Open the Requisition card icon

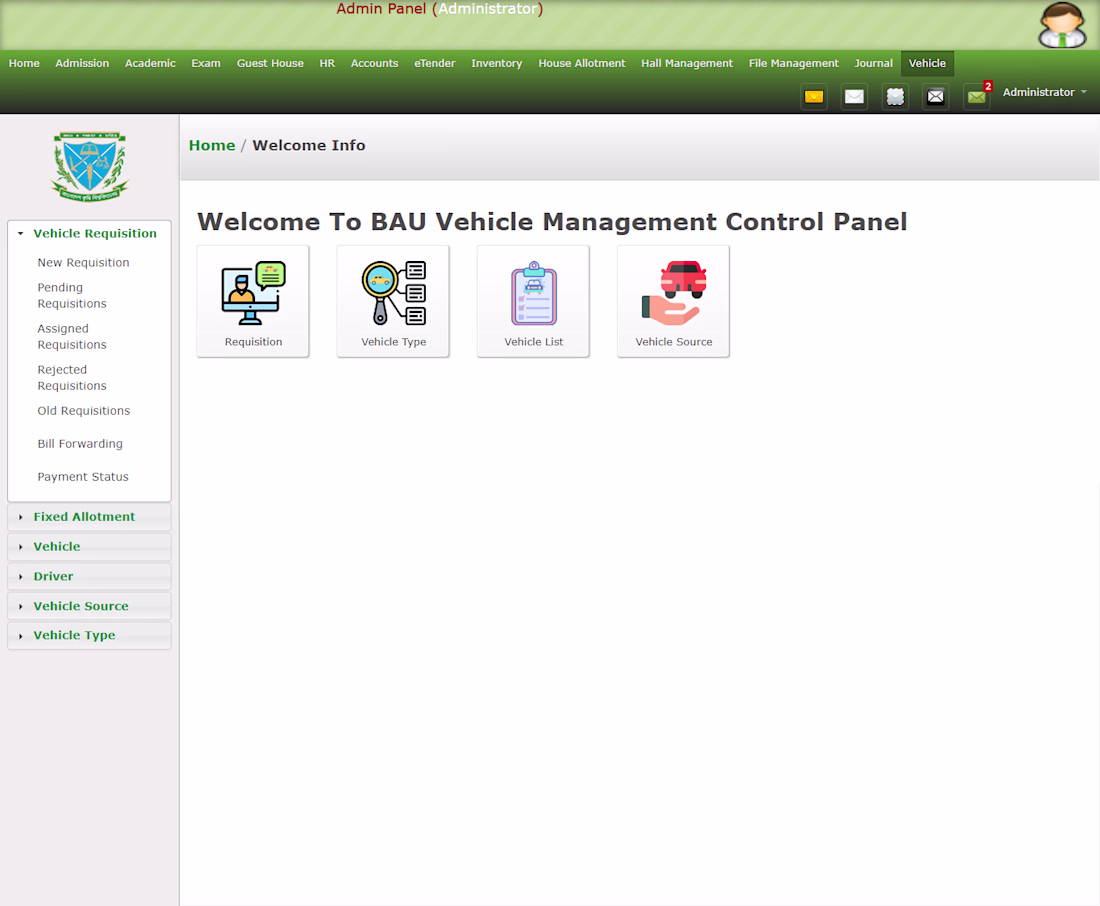point(253,301)
